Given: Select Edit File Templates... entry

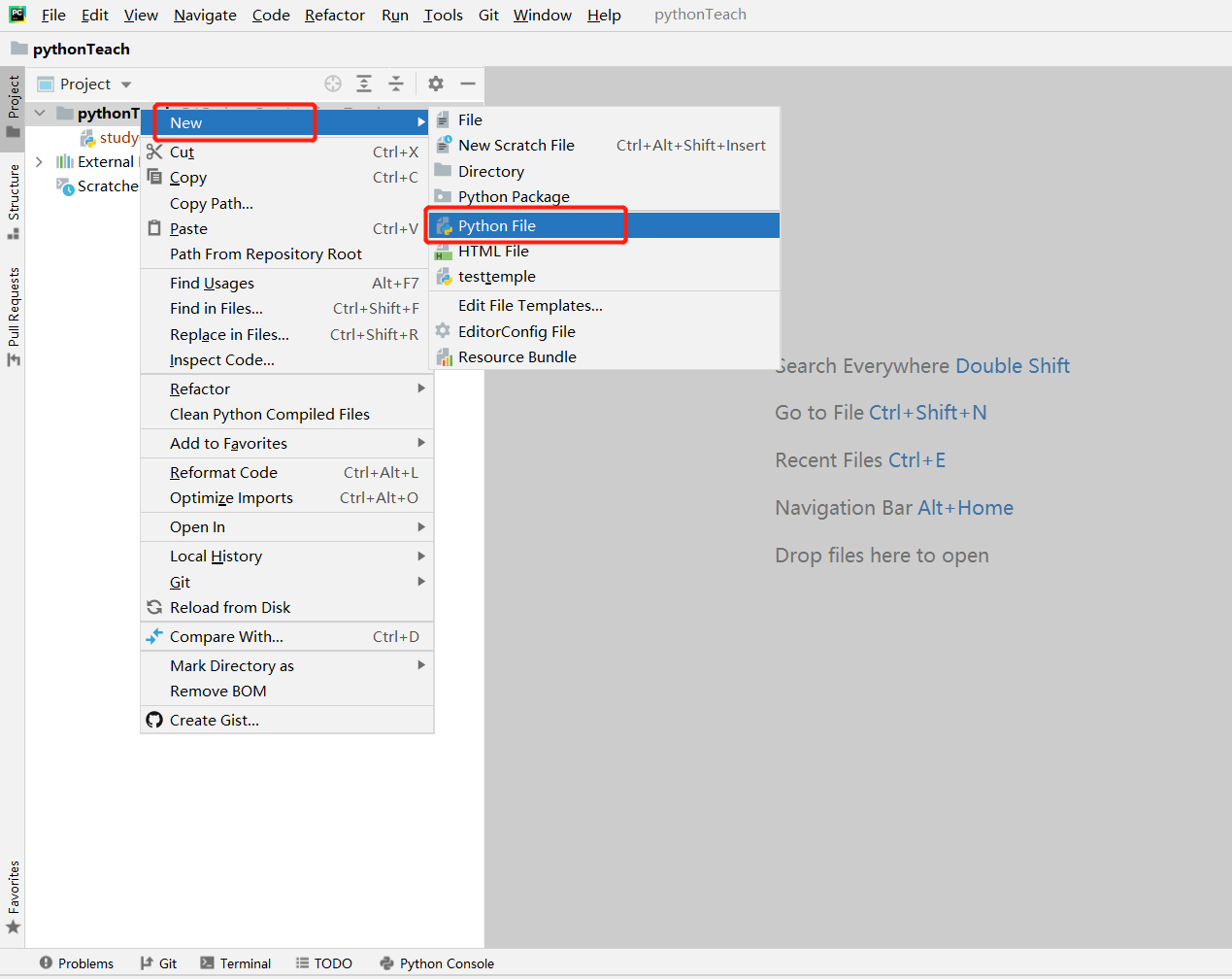Looking at the screenshot, I should (604, 305).
